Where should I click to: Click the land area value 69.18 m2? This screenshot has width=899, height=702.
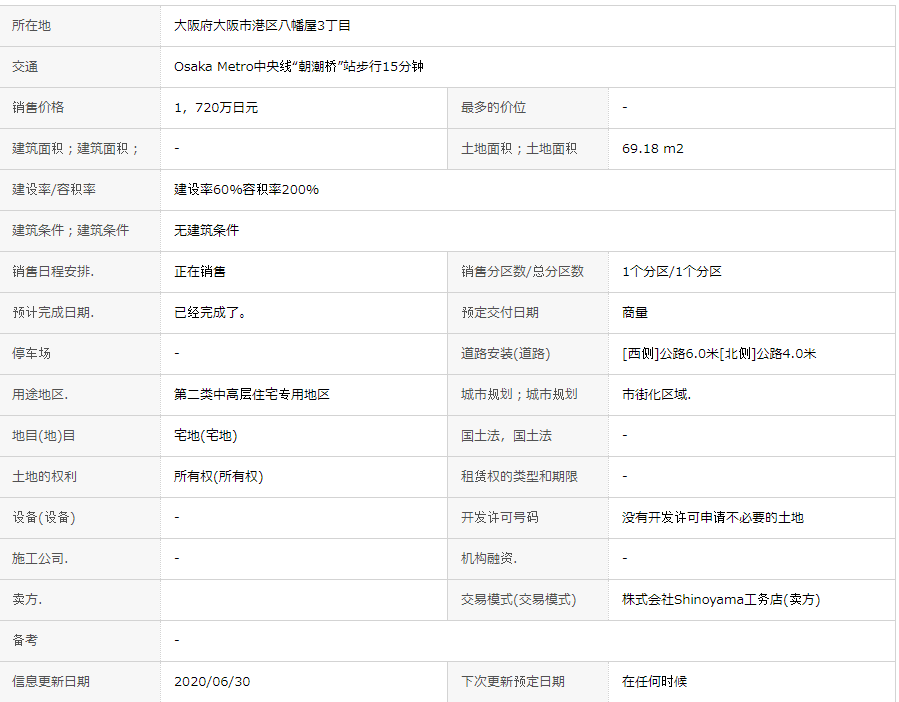652,149
